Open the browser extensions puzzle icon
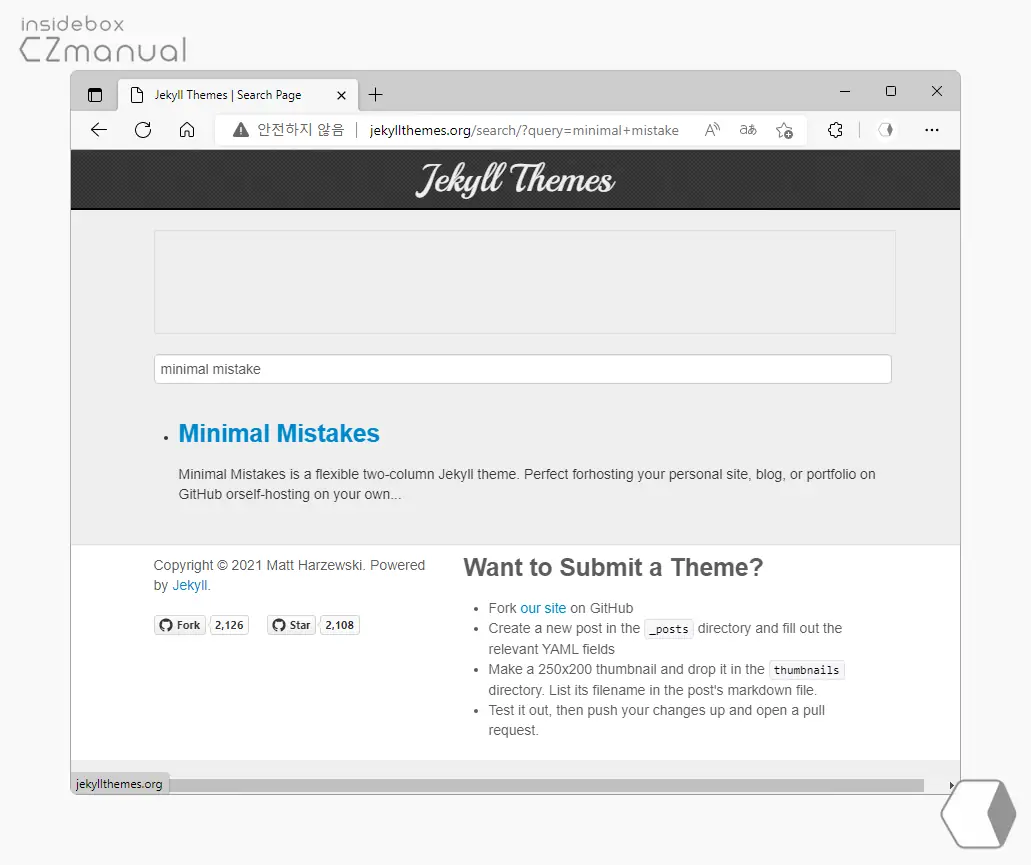Viewport: 1031px width, 865px height. (835, 129)
